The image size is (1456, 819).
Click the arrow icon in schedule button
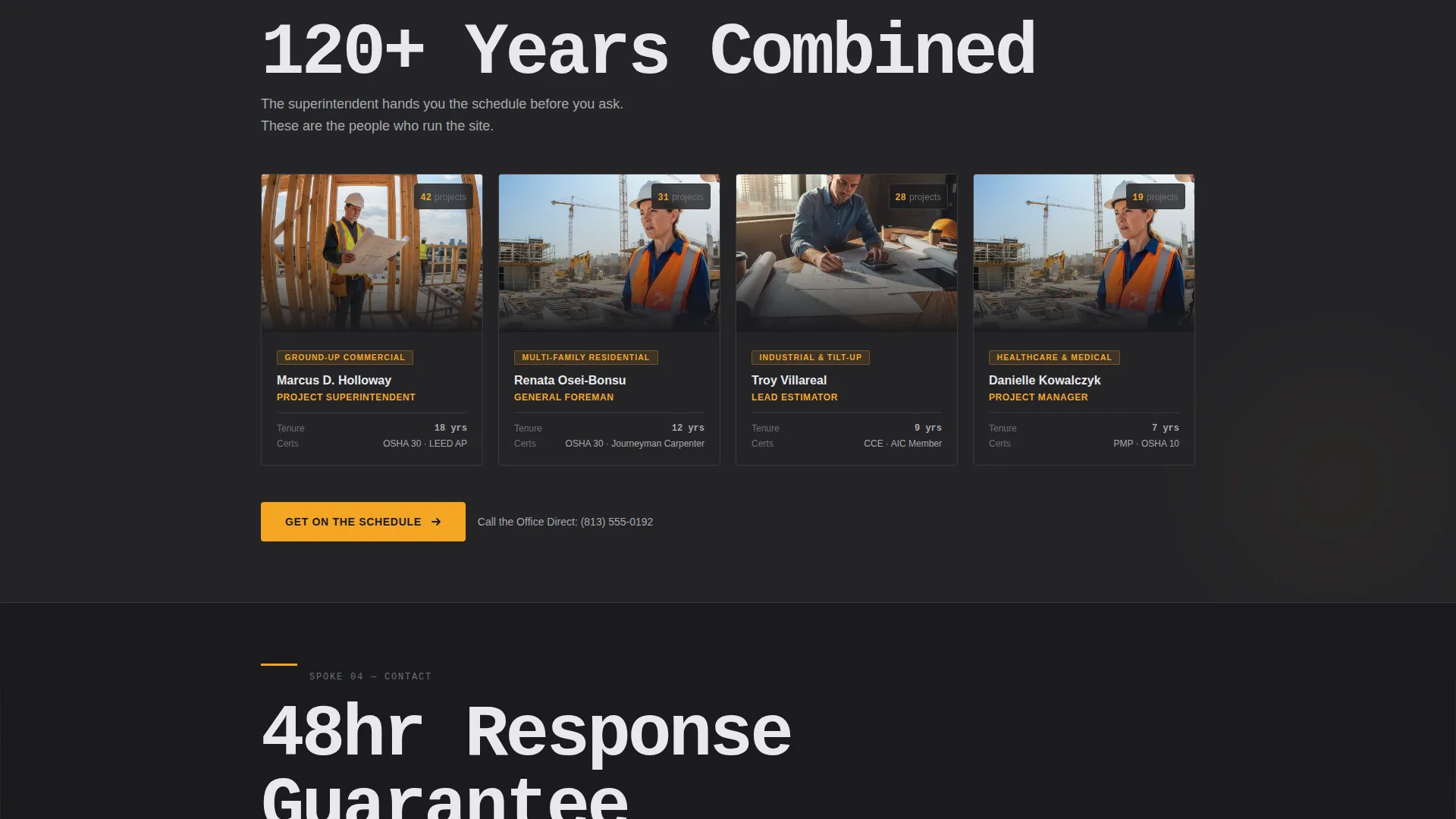pyautogui.click(x=436, y=522)
